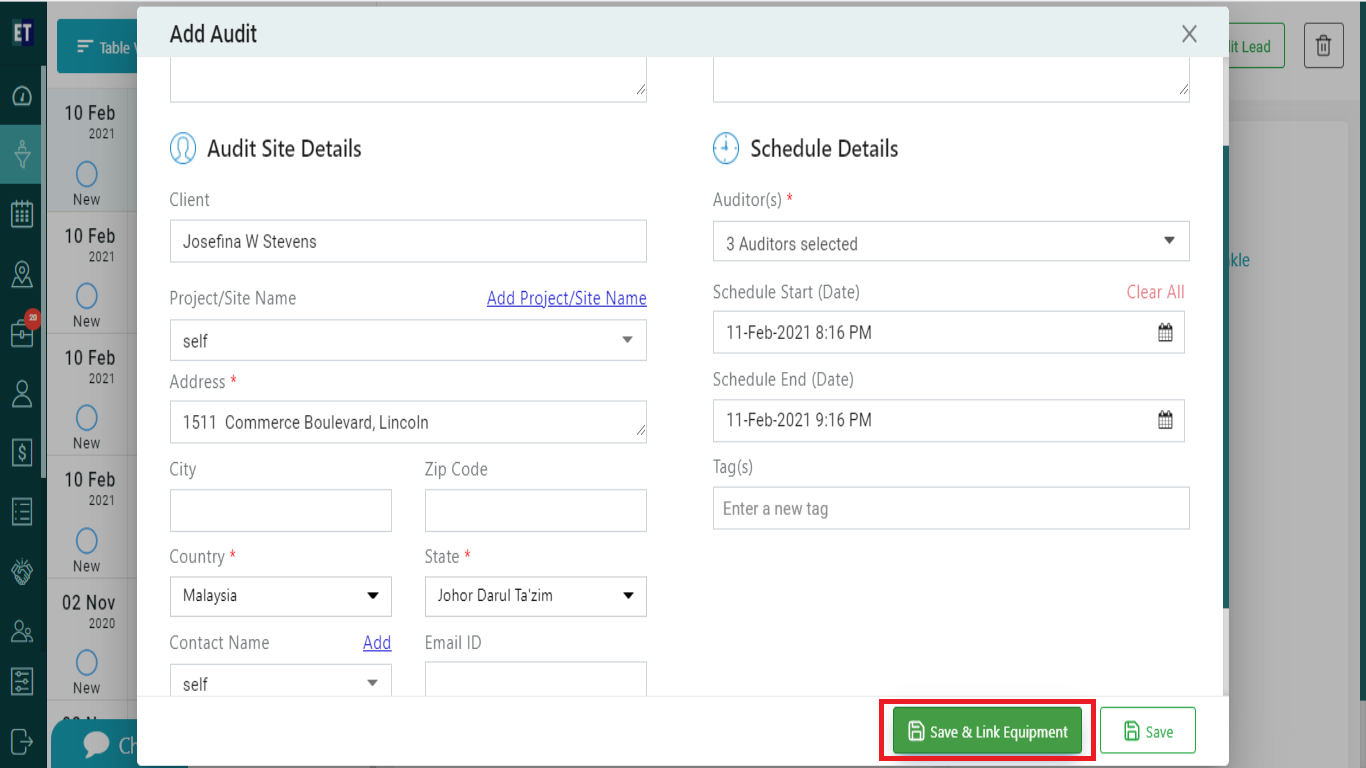Select the New status circle under 02 Nov 2020
The width and height of the screenshot is (1366, 768).
(87, 662)
